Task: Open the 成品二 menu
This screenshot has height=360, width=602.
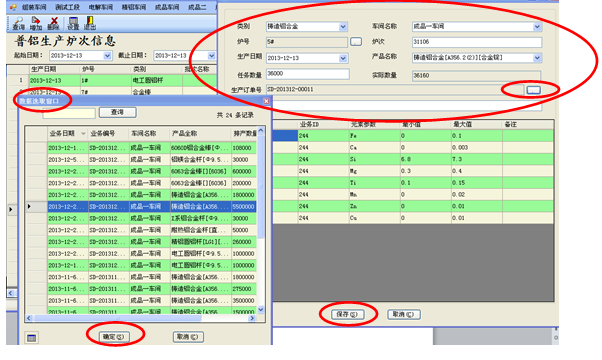Action: click(197, 7)
